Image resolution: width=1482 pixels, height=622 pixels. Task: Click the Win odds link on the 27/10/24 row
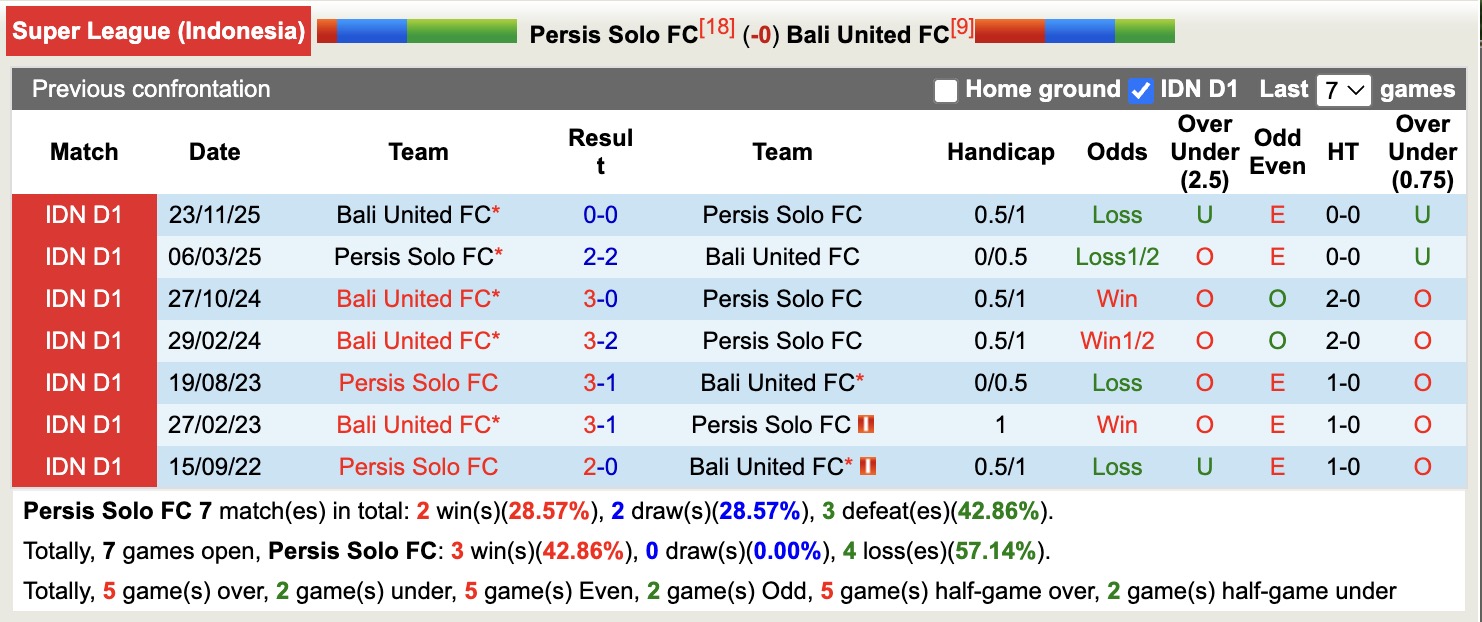[x=1117, y=298]
